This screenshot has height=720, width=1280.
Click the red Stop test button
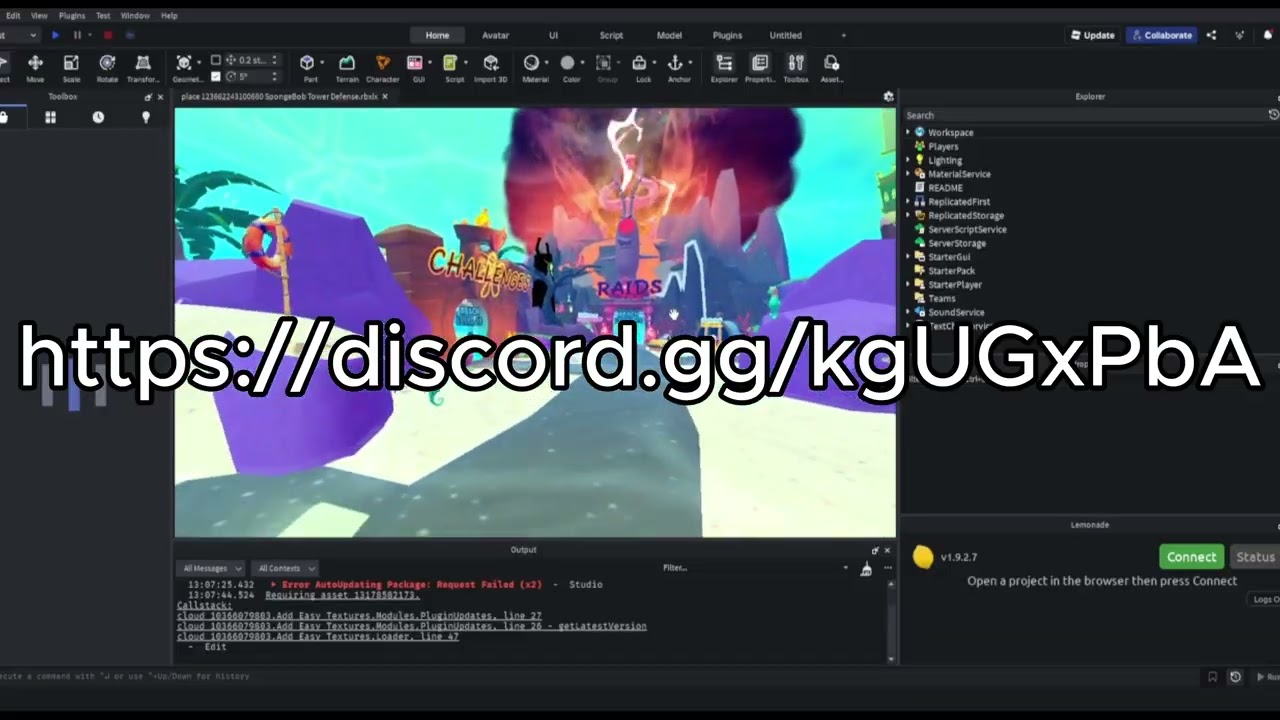(108, 35)
